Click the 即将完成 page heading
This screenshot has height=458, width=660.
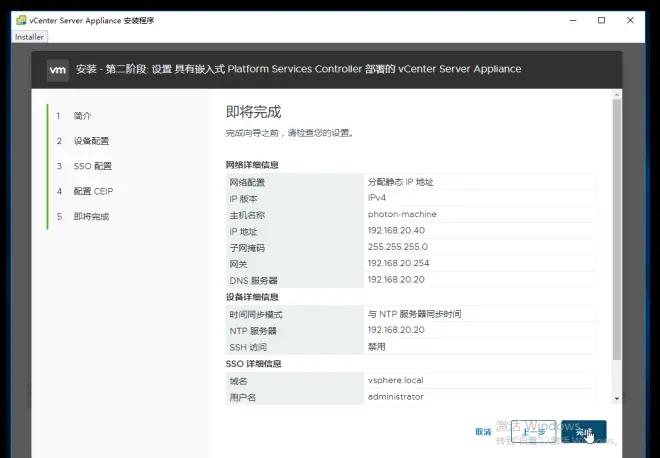tap(253, 112)
